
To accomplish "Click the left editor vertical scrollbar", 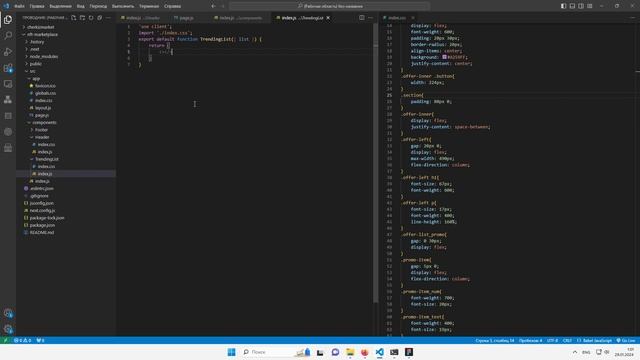I will point(376,163).
